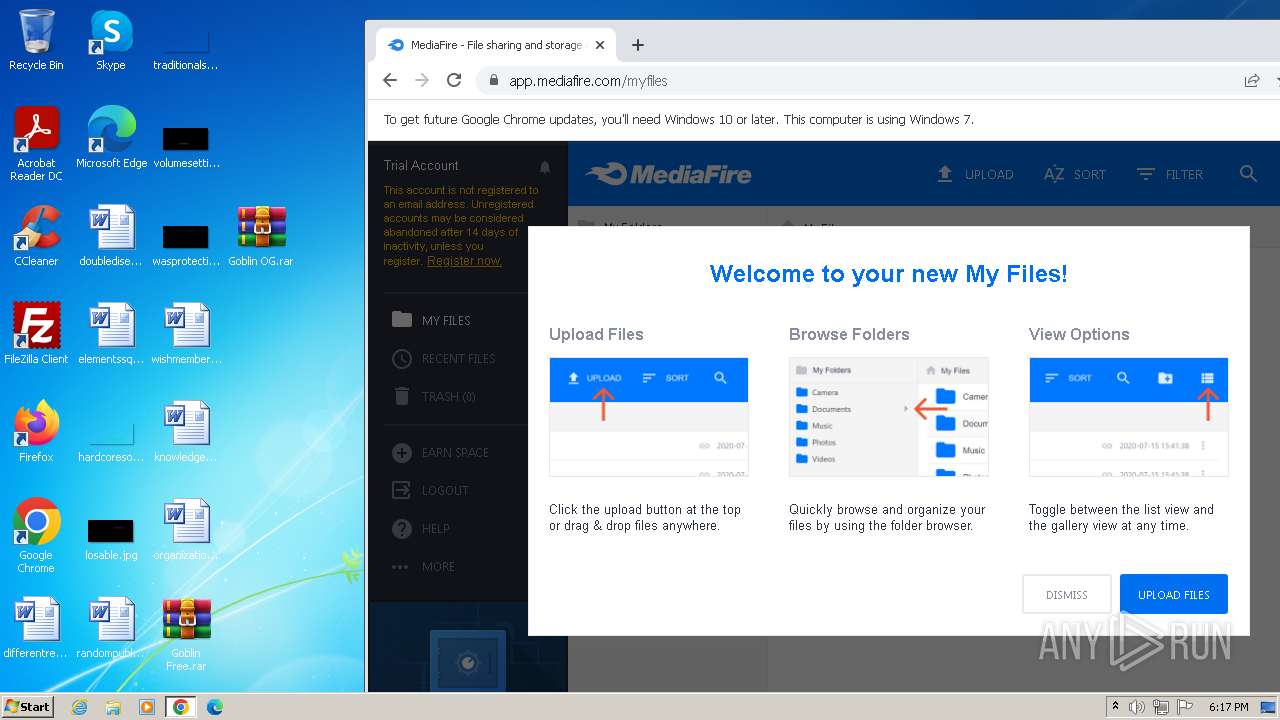
Task: Click the MediaFire logo
Action: coord(669,174)
